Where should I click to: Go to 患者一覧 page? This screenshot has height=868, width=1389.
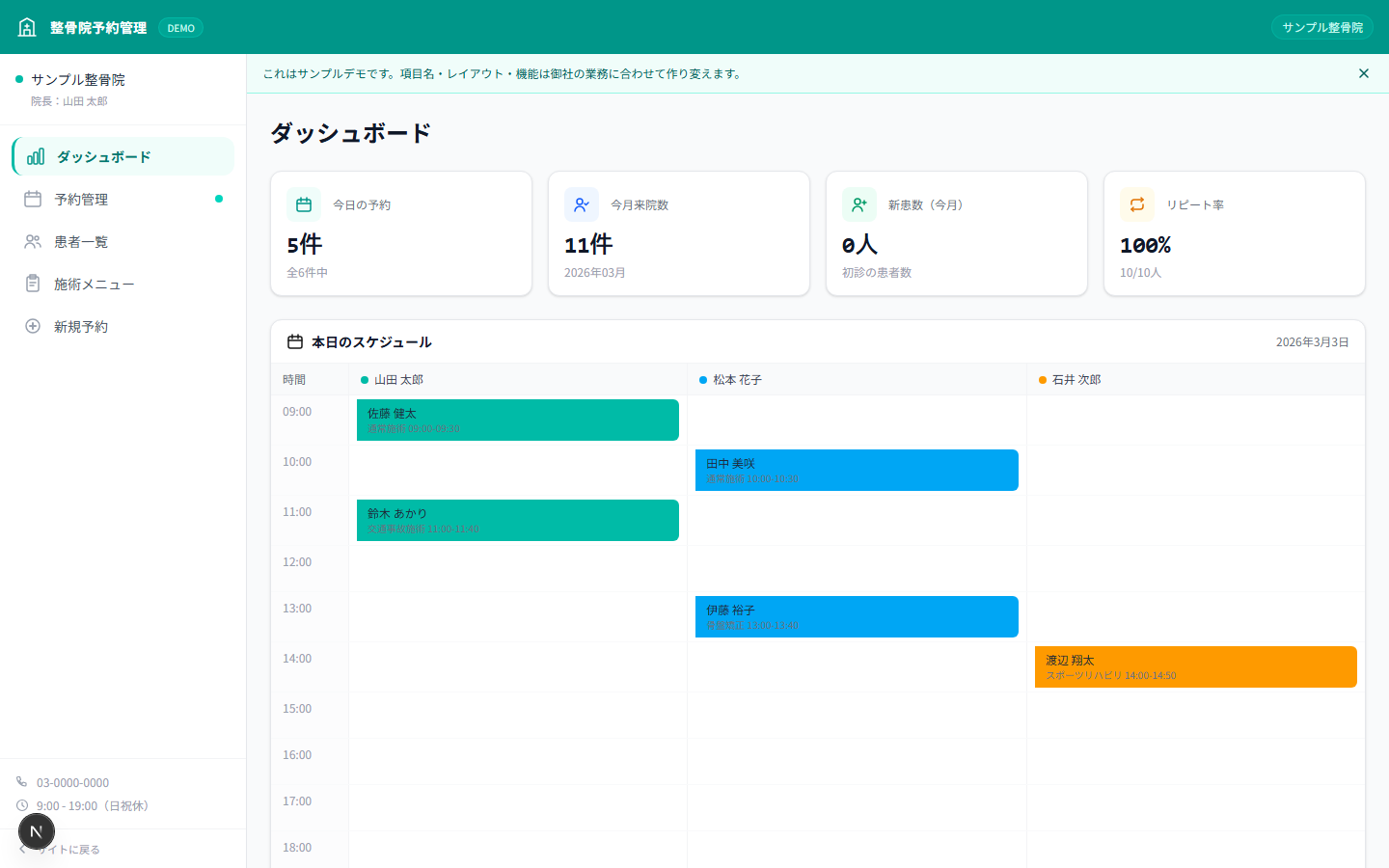coord(123,241)
